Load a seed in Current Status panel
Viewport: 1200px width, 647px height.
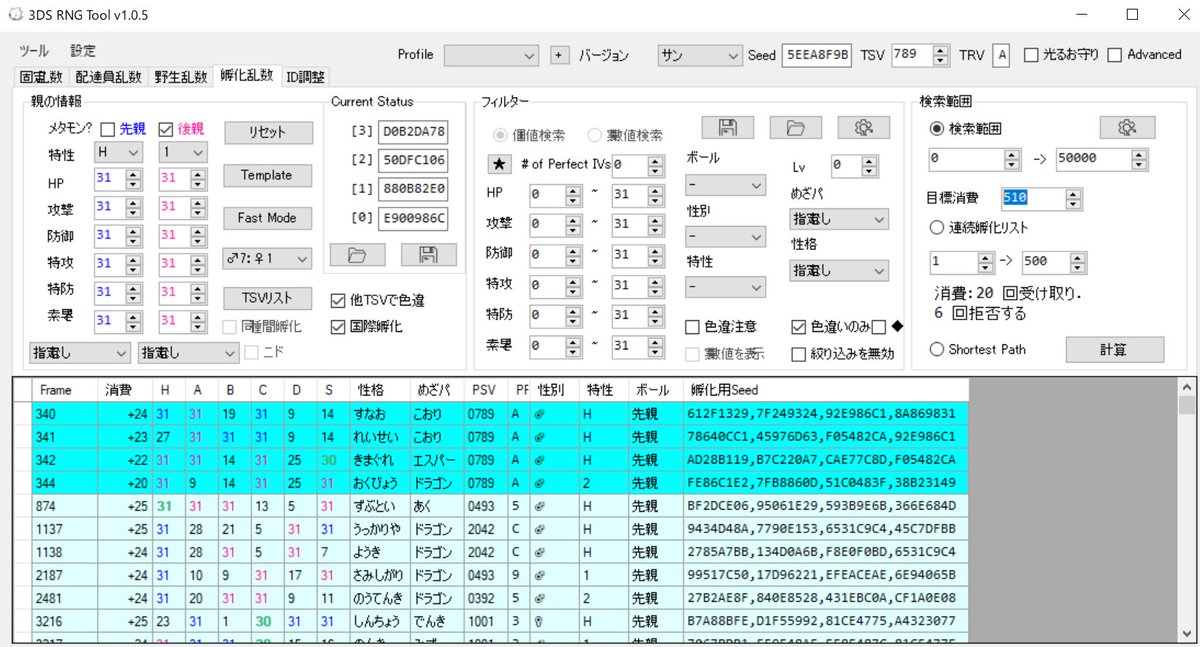(356, 254)
